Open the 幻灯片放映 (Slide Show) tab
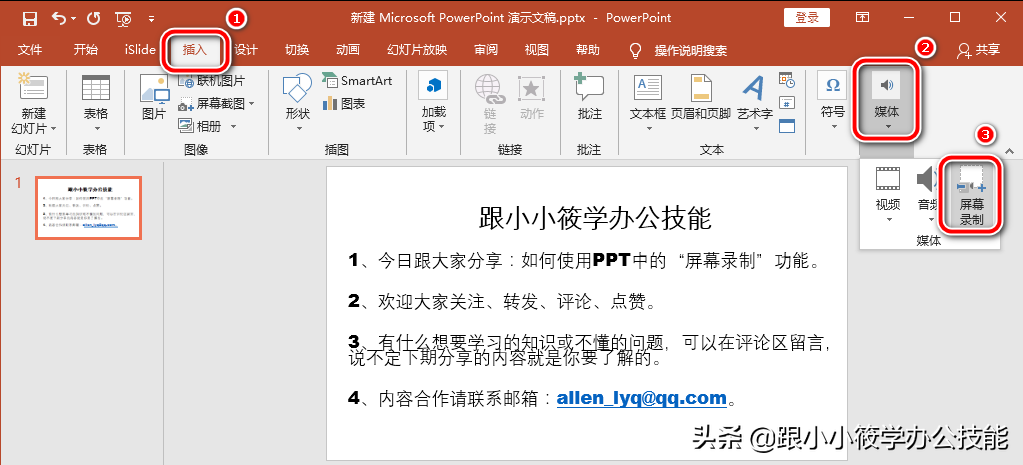This screenshot has width=1023, height=465. pyautogui.click(x=417, y=50)
